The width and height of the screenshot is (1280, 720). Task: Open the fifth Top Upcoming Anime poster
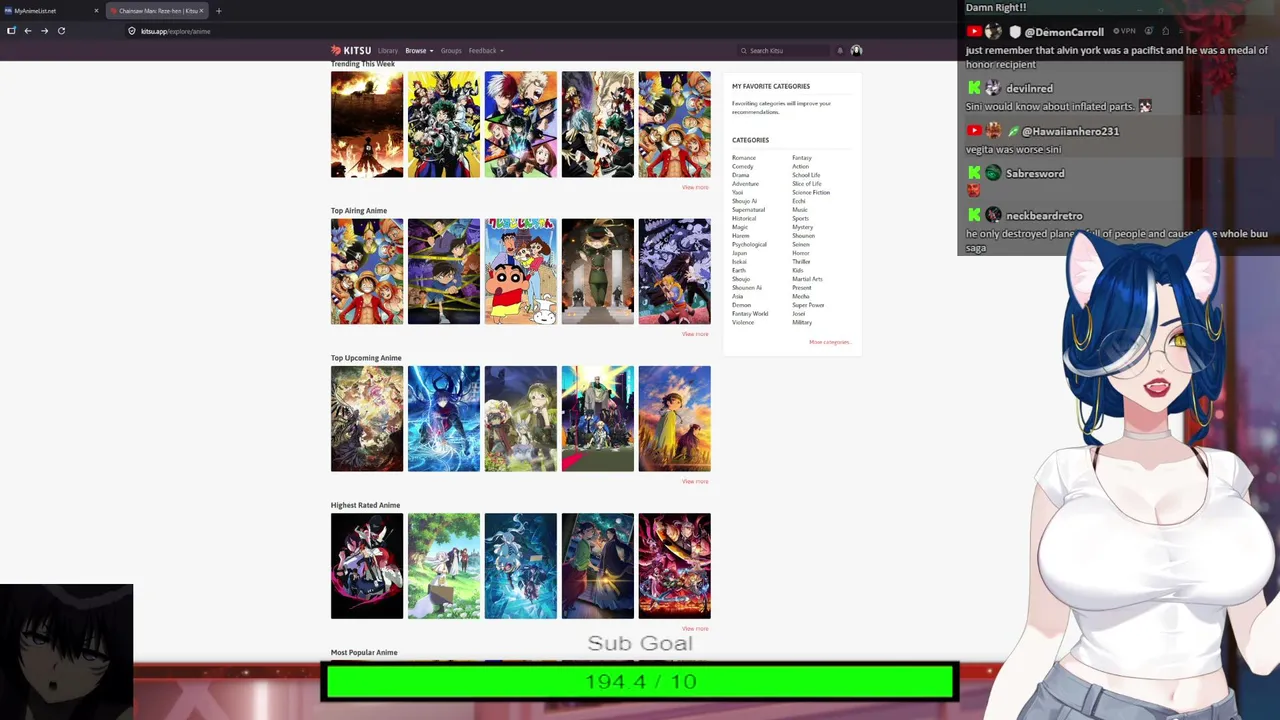675,419
